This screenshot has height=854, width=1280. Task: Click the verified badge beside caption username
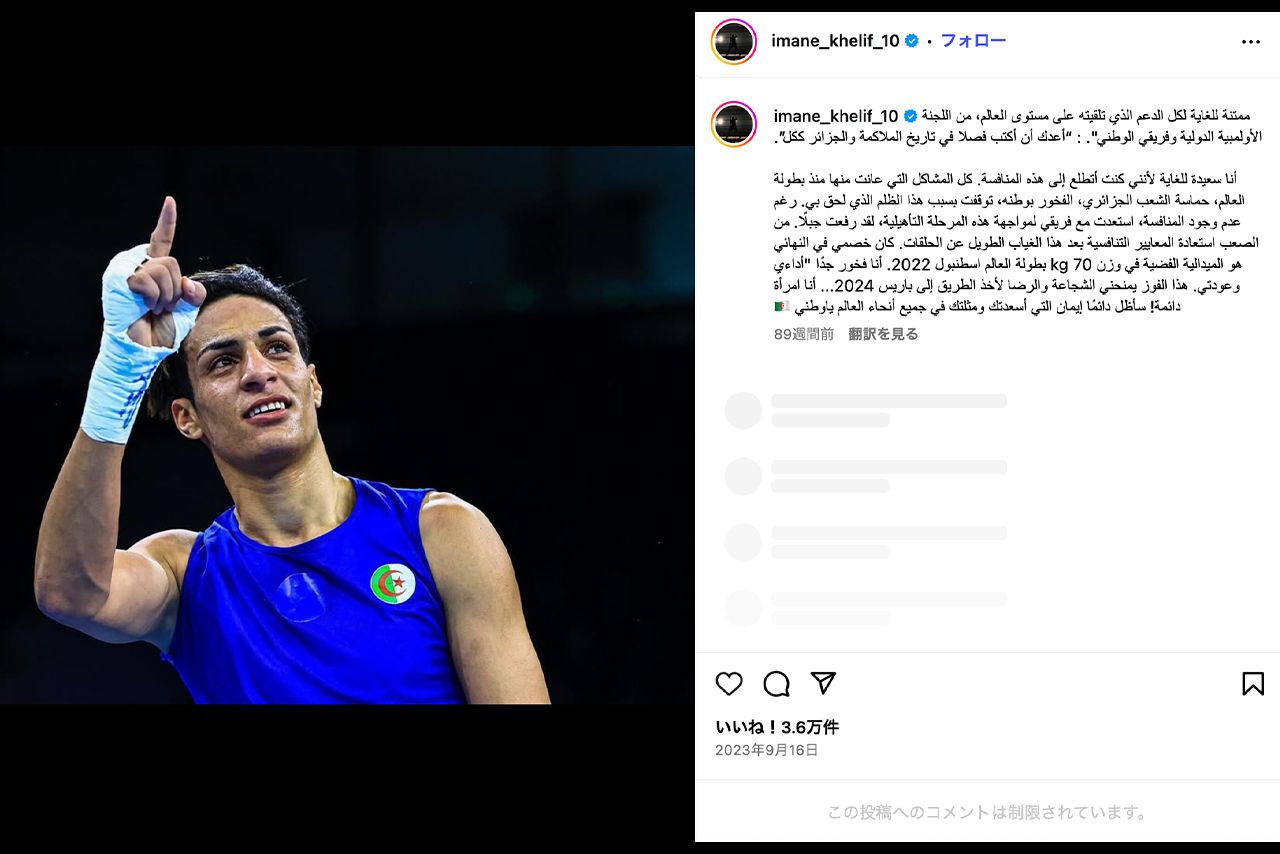(910, 116)
